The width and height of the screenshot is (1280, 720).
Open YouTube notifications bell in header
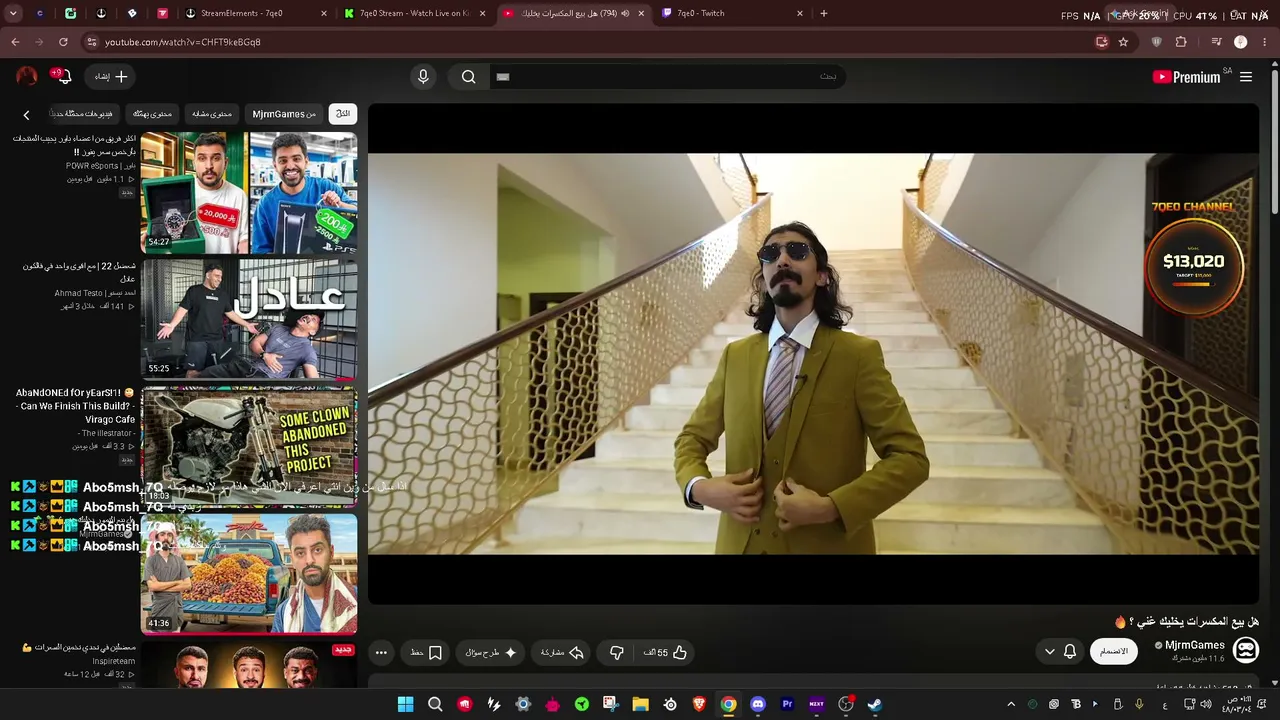pos(64,77)
